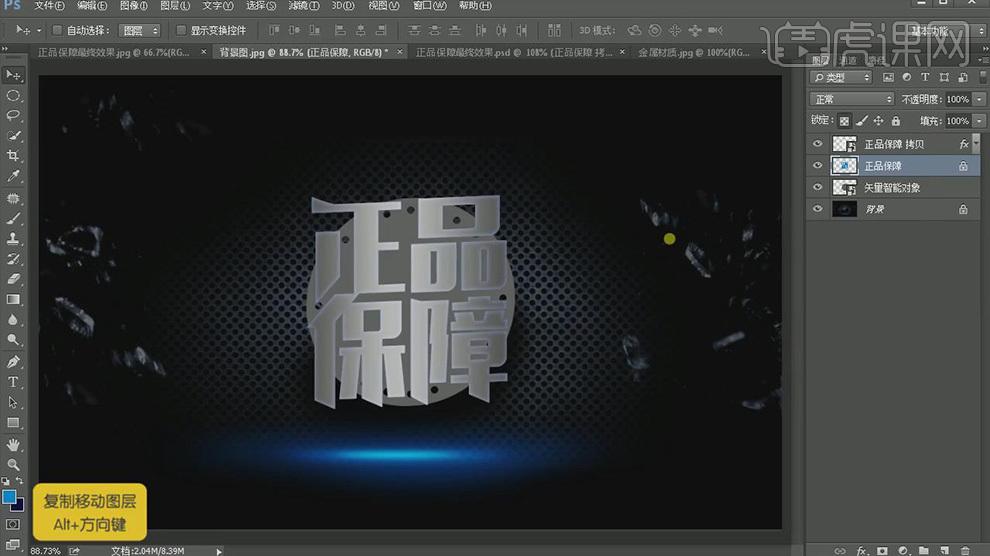Click the add layer style fx icon
This screenshot has width=990, height=556.
pyautogui.click(x=861, y=550)
